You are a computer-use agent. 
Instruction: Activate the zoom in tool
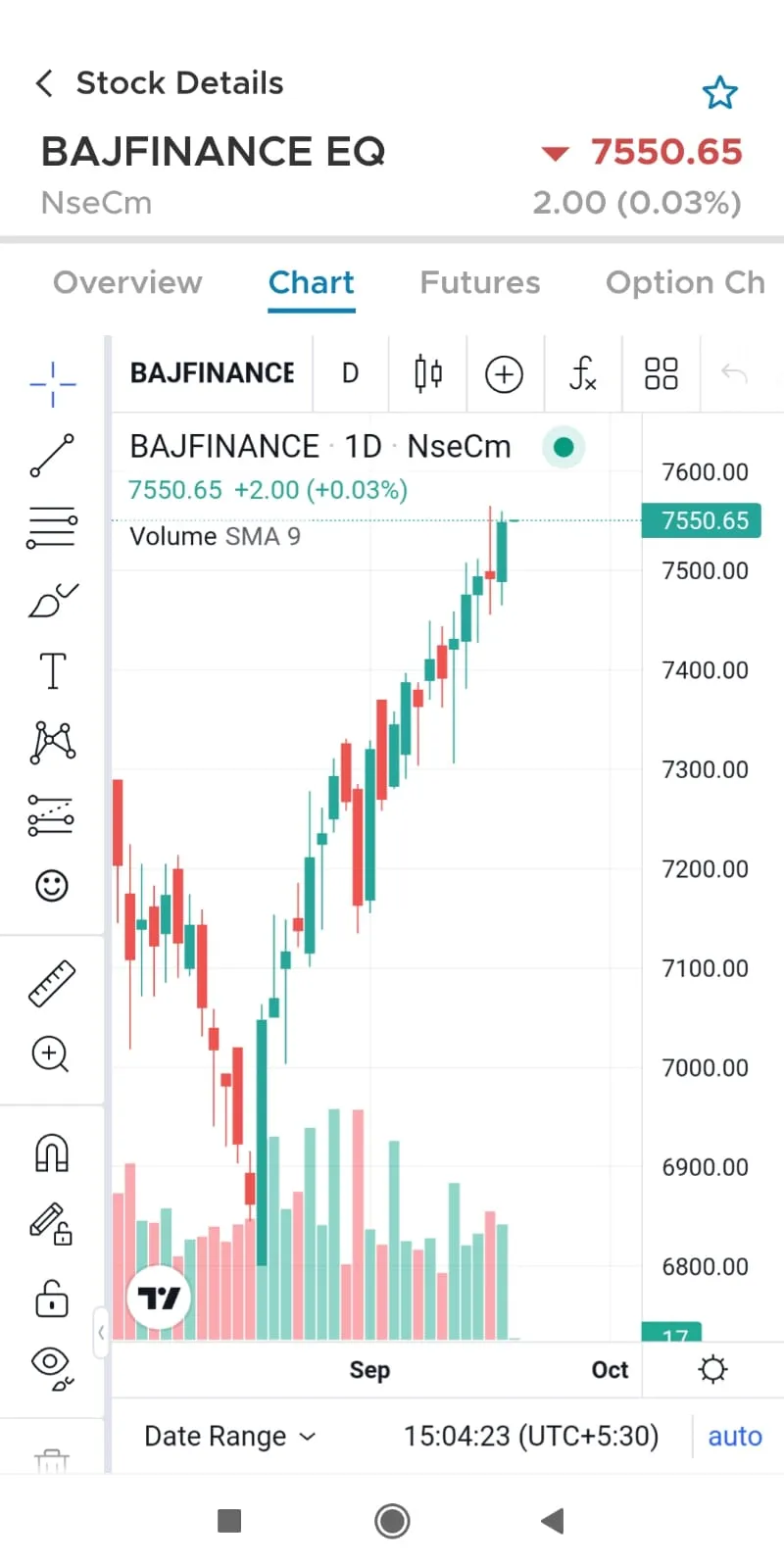51,1054
